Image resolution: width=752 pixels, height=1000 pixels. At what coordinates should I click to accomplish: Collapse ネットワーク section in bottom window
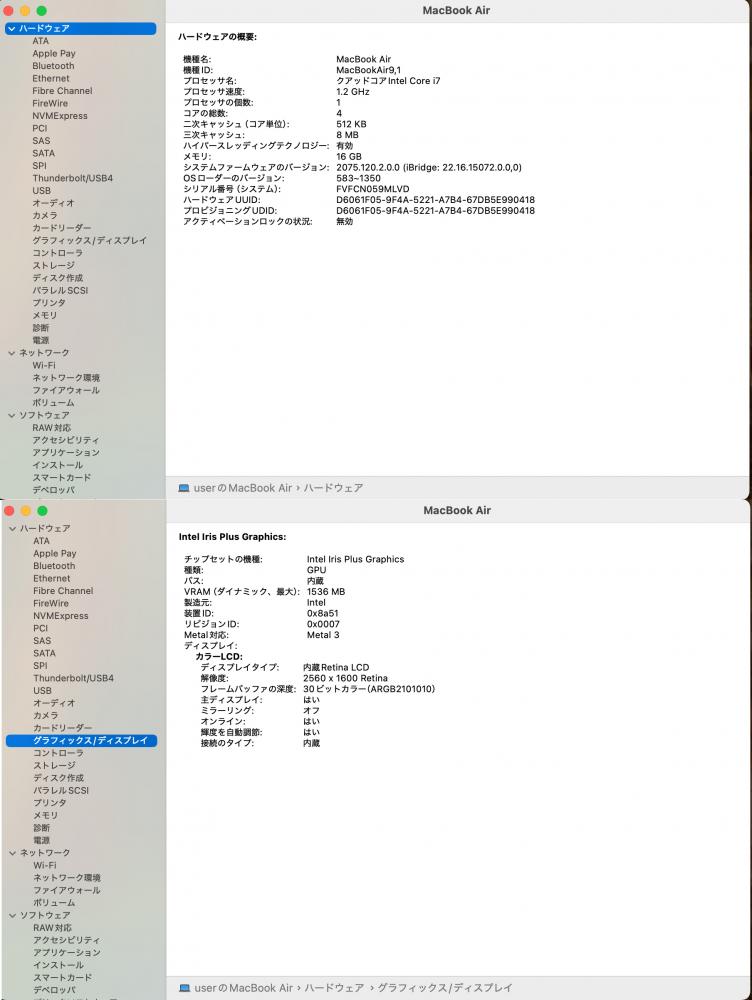tap(12, 853)
